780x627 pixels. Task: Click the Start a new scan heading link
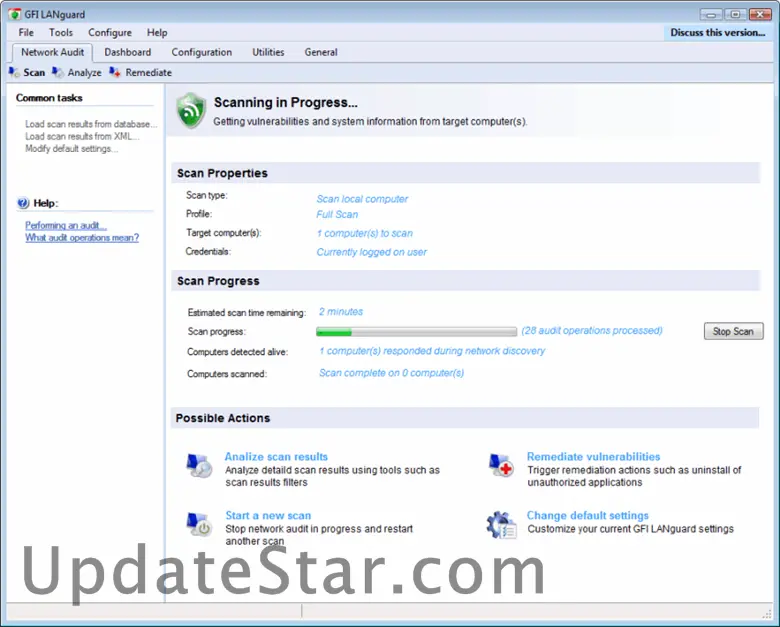268,516
